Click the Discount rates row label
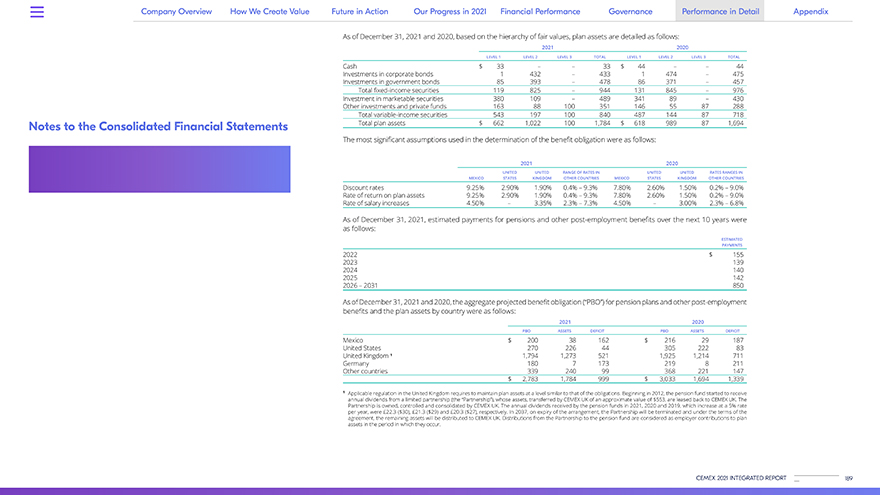 [365, 187]
